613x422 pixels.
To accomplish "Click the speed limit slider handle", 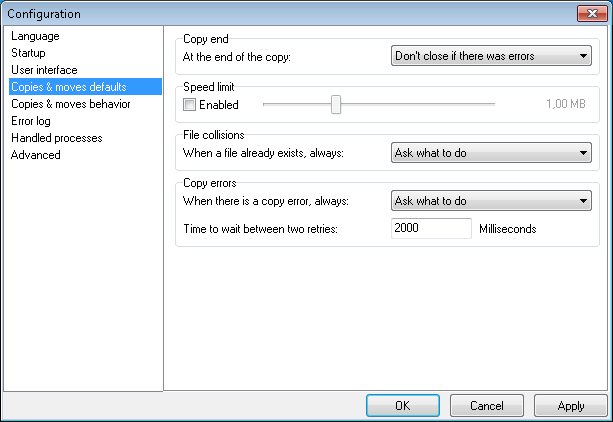I will click(336, 104).
